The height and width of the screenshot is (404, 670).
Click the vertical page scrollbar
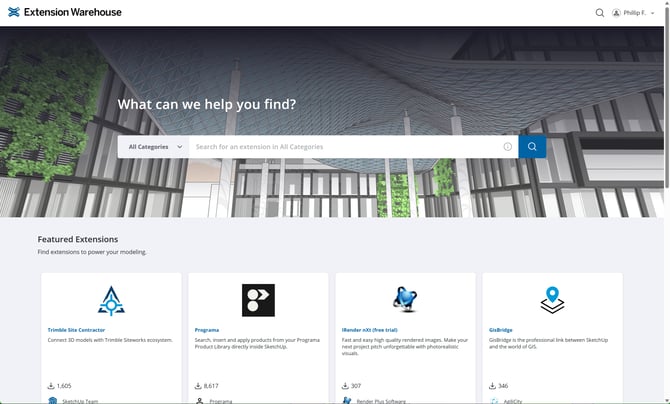click(x=667, y=97)
